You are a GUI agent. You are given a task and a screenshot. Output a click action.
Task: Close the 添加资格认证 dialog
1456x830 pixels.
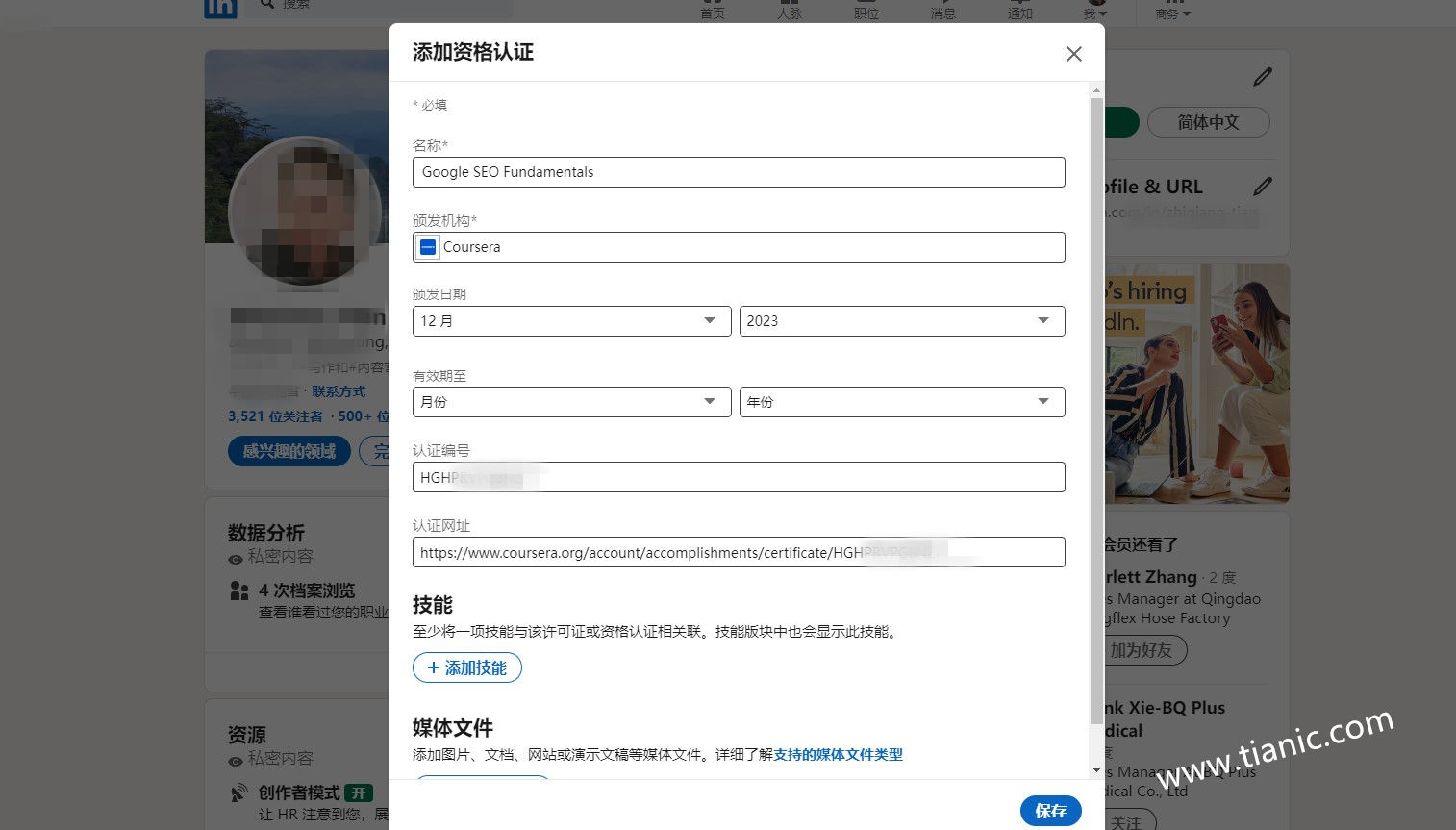point(1074,54)
